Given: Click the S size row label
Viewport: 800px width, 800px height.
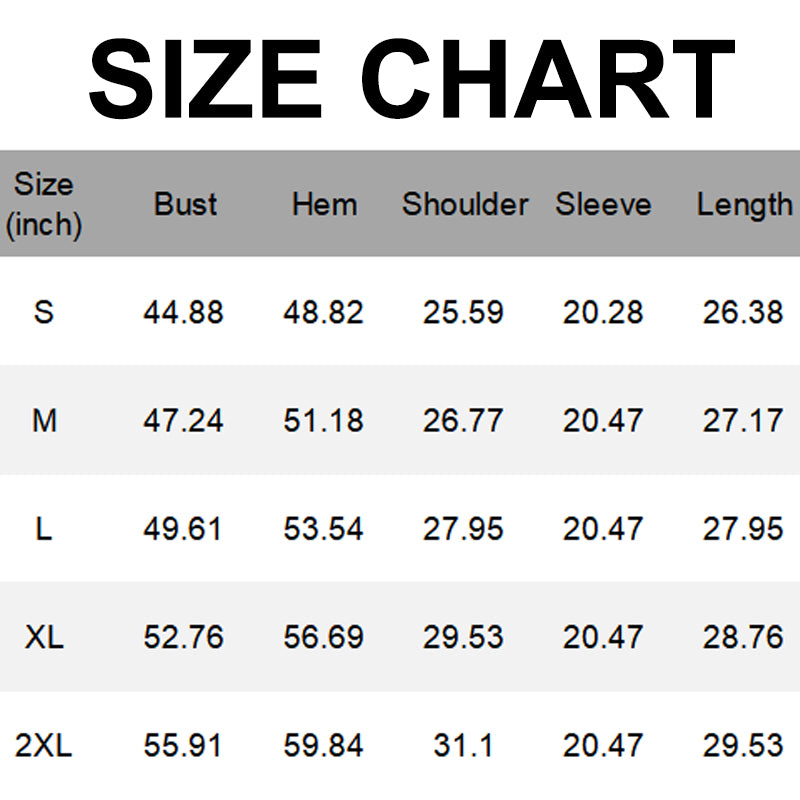Looking at the screenshot, I should (x=44, y=312).
